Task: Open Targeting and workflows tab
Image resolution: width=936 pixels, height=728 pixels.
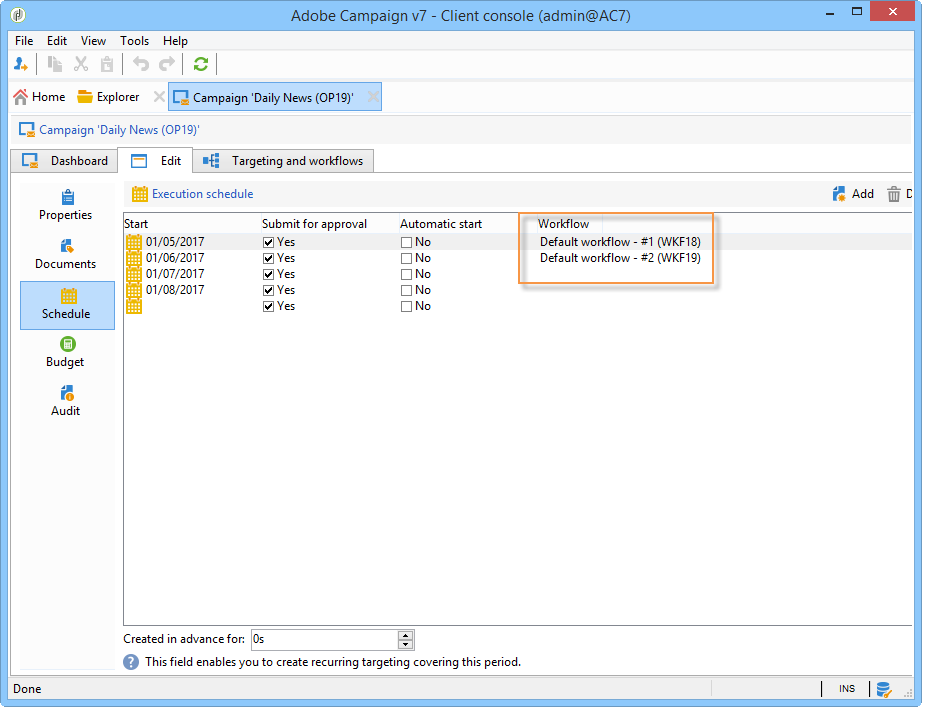Action: click(284, 161)
